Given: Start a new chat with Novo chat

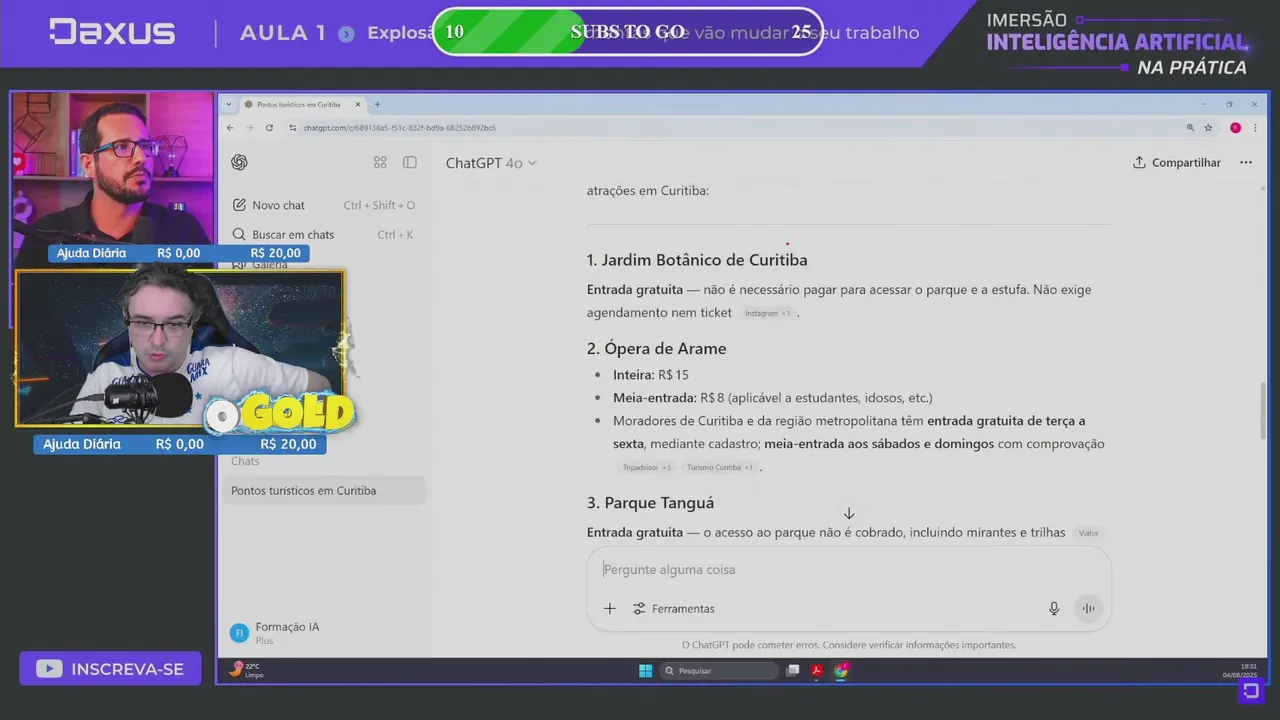Looking at the screenshot, I should [324, 205].
